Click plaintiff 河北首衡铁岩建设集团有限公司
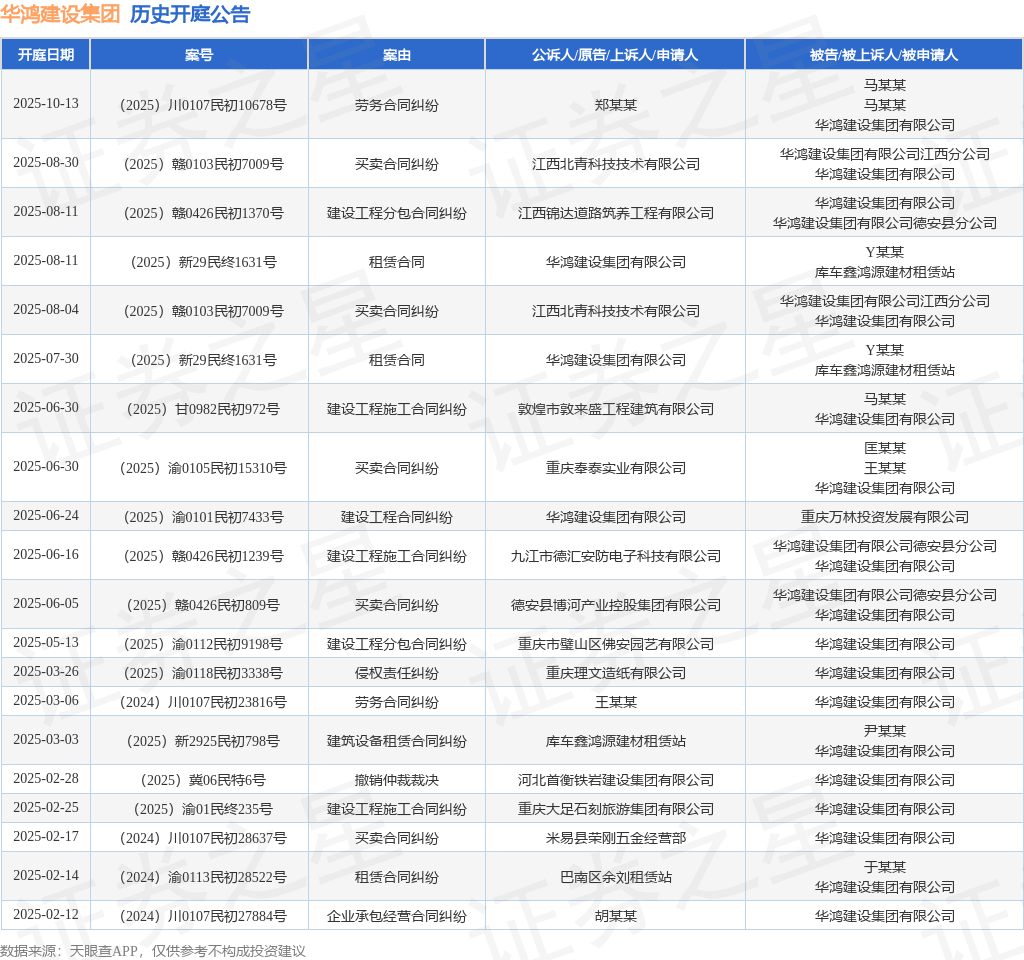The width and height of the screenshot is (1024, 960). [x=615, y=780]
